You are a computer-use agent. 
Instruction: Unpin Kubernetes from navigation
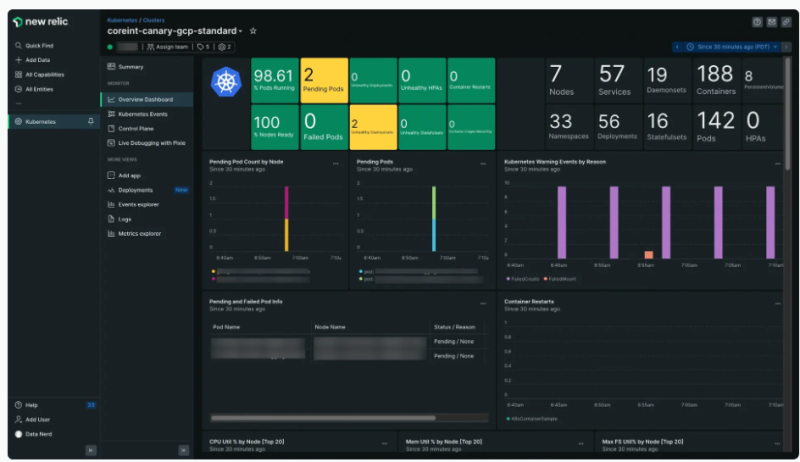click(90, 121)
